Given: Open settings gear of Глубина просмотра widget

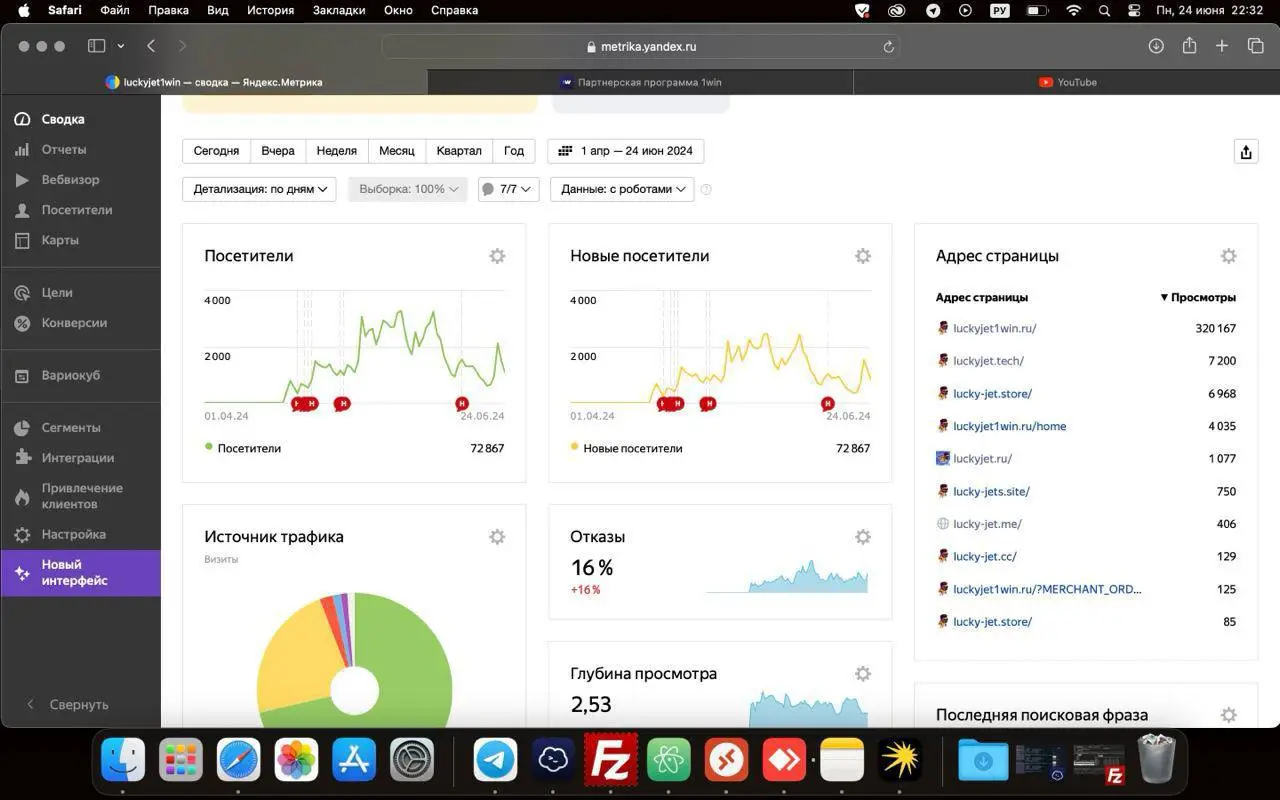Looking at the screenshot, I should [863, 674].
